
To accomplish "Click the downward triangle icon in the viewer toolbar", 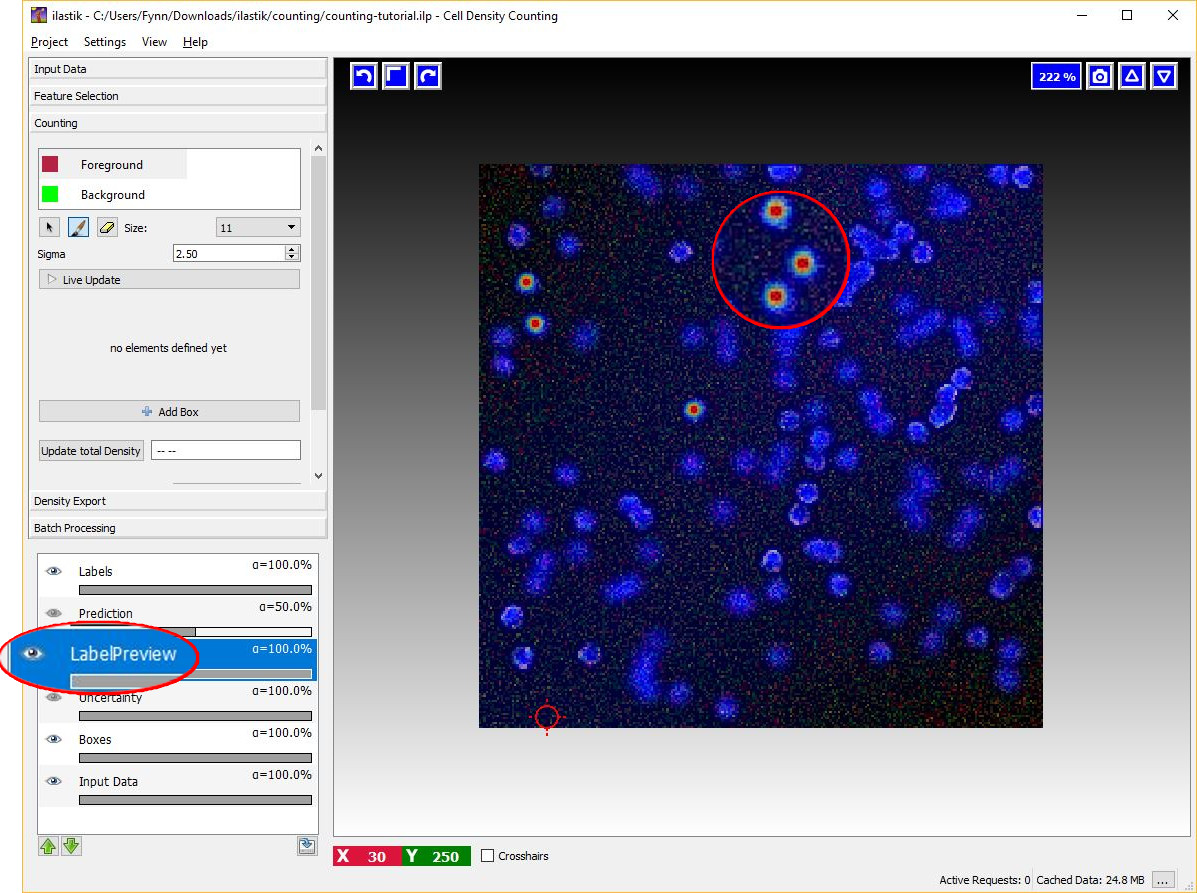I will click(x=1163, y=76).
